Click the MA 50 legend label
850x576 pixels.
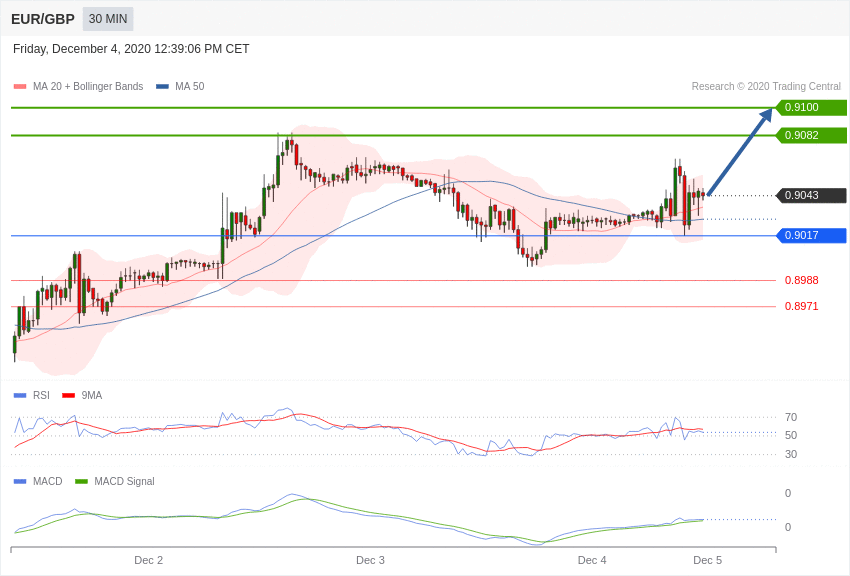coord(190,86)
